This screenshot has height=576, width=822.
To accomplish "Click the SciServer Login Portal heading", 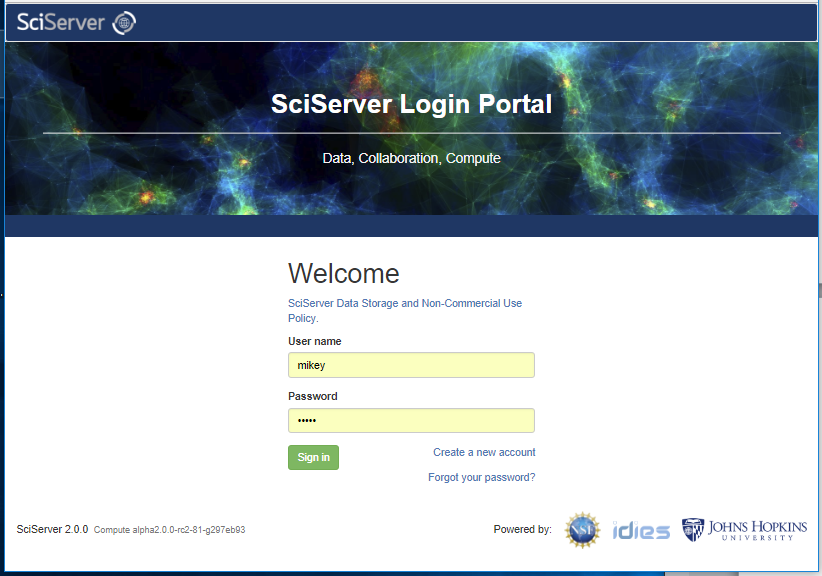I will [x=411, y=104].
